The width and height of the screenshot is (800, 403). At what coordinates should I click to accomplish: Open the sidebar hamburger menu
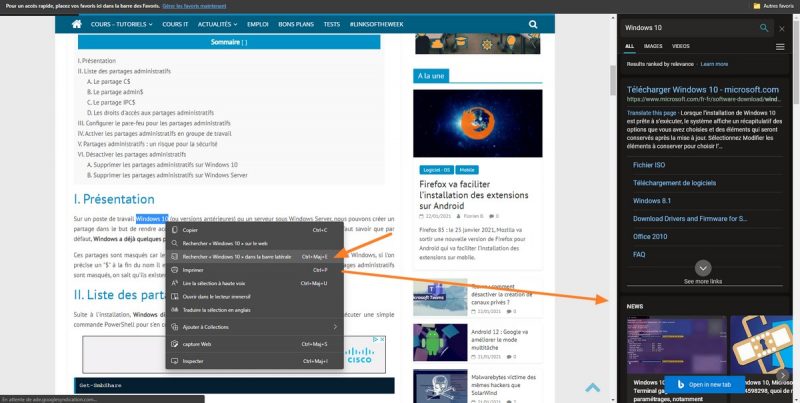tap(780, 46)
